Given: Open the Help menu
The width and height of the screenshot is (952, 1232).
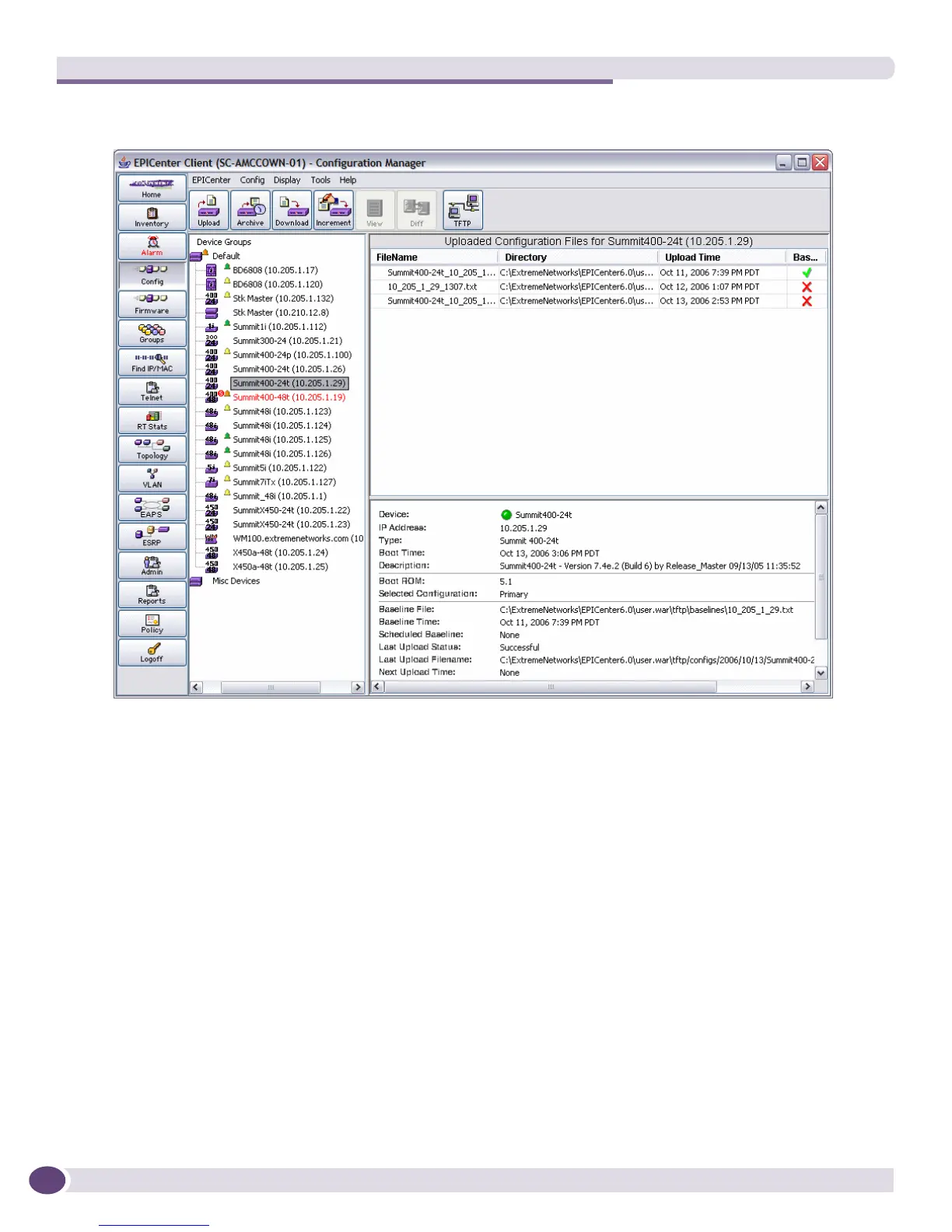Looking at the screenshot, I should click(348, 180).
